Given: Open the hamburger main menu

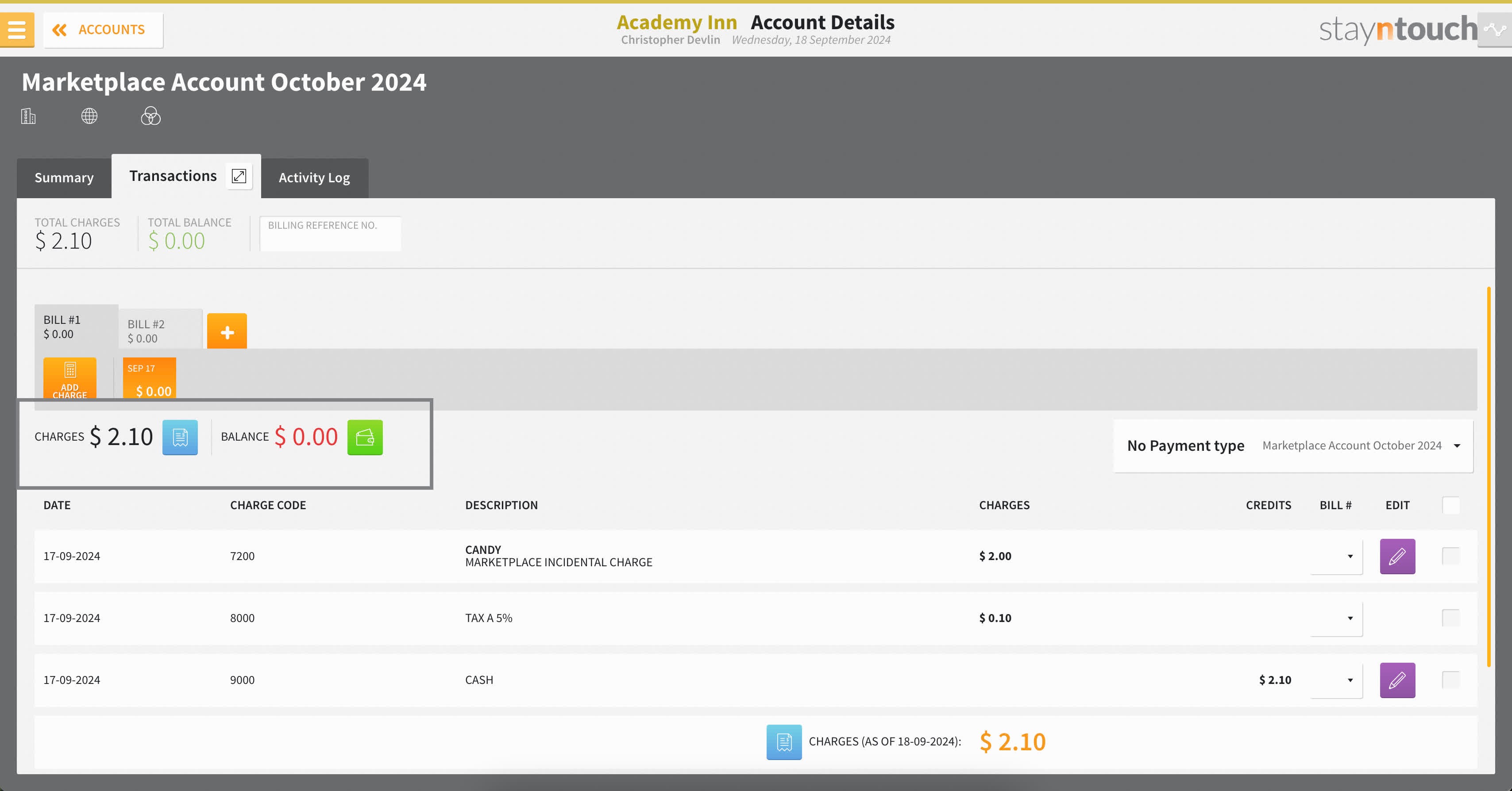Looking at the screenshot, I should tap(17, 29).
